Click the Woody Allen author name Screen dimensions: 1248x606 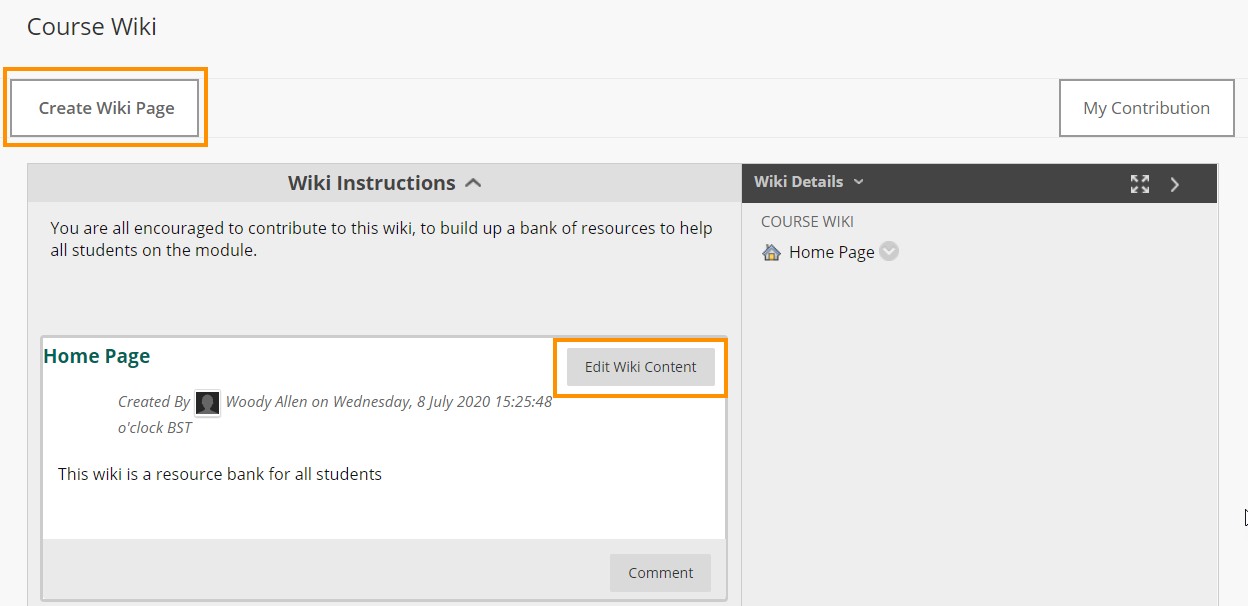[x=266, y=402]
